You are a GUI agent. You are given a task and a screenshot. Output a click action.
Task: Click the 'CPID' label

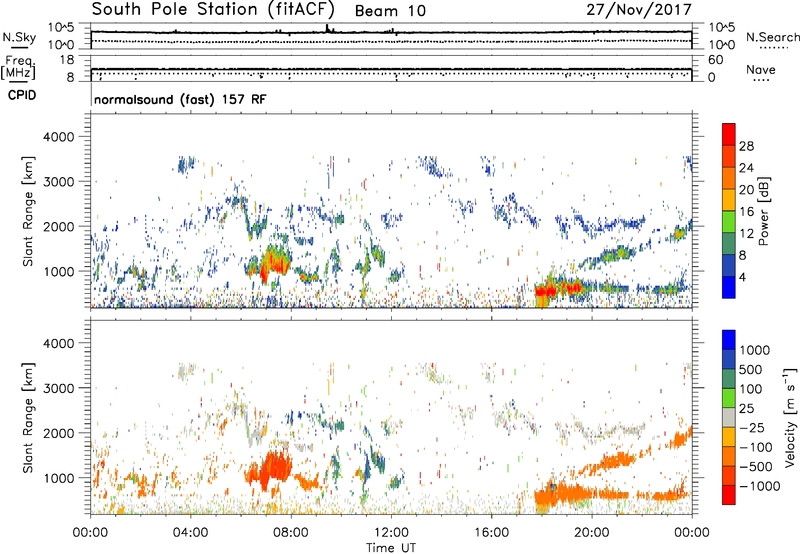tap(21, 95)
